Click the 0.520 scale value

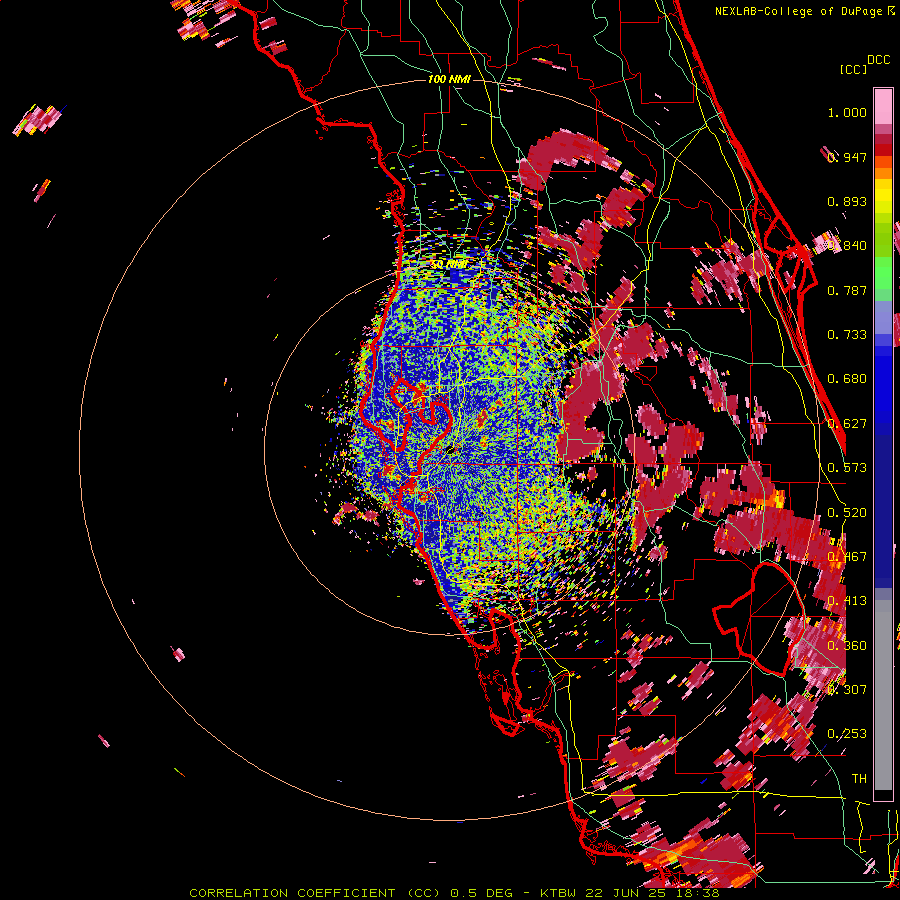pyautogui.click(x=847, y=513)
